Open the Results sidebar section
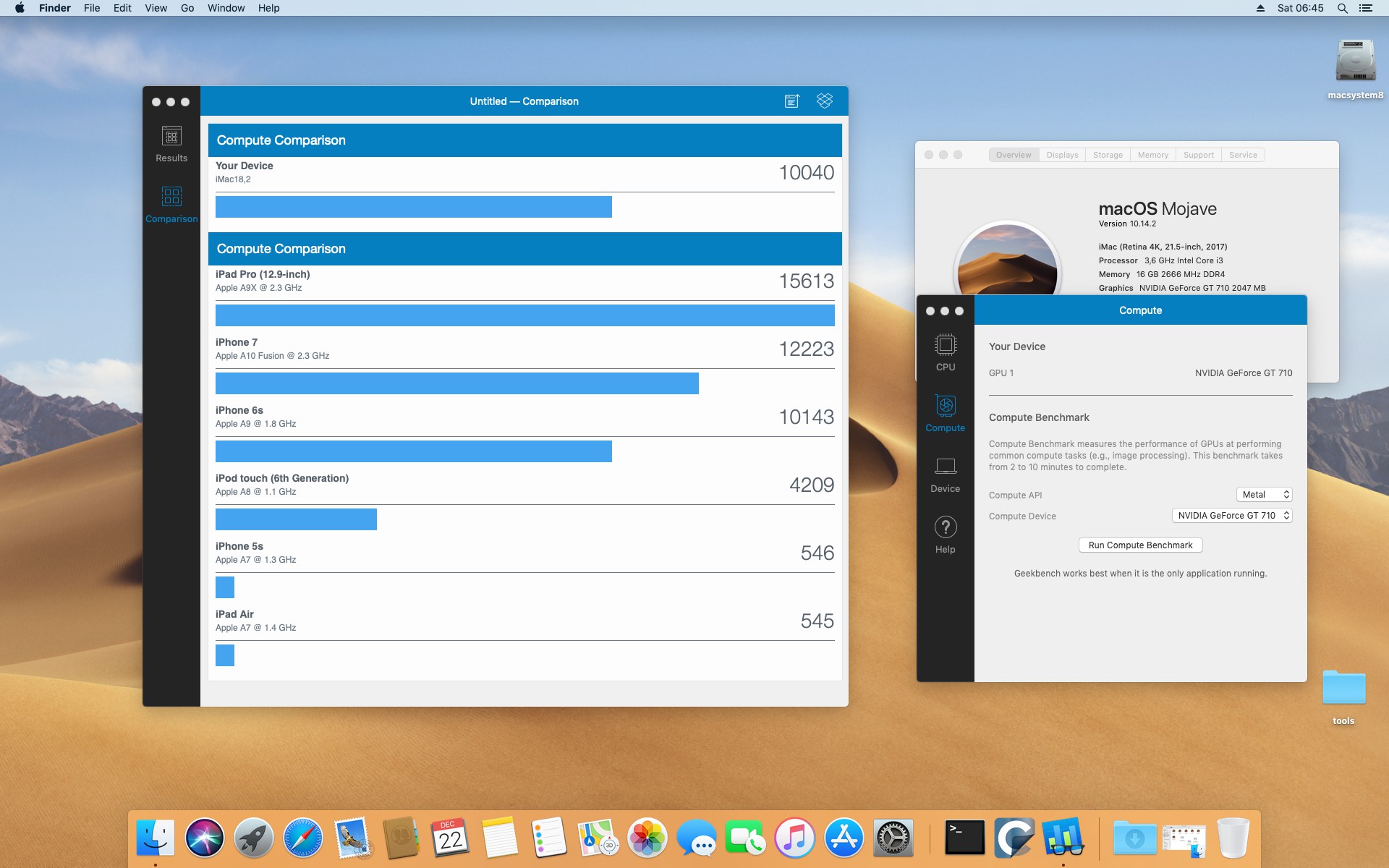1389x868 pixels. (171, 144)
